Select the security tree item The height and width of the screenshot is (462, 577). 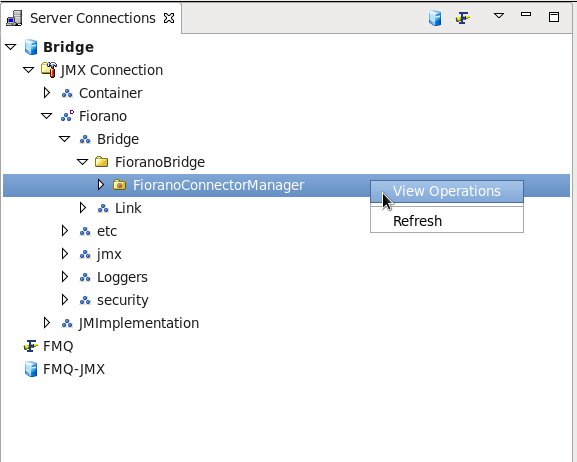(123, 300)
